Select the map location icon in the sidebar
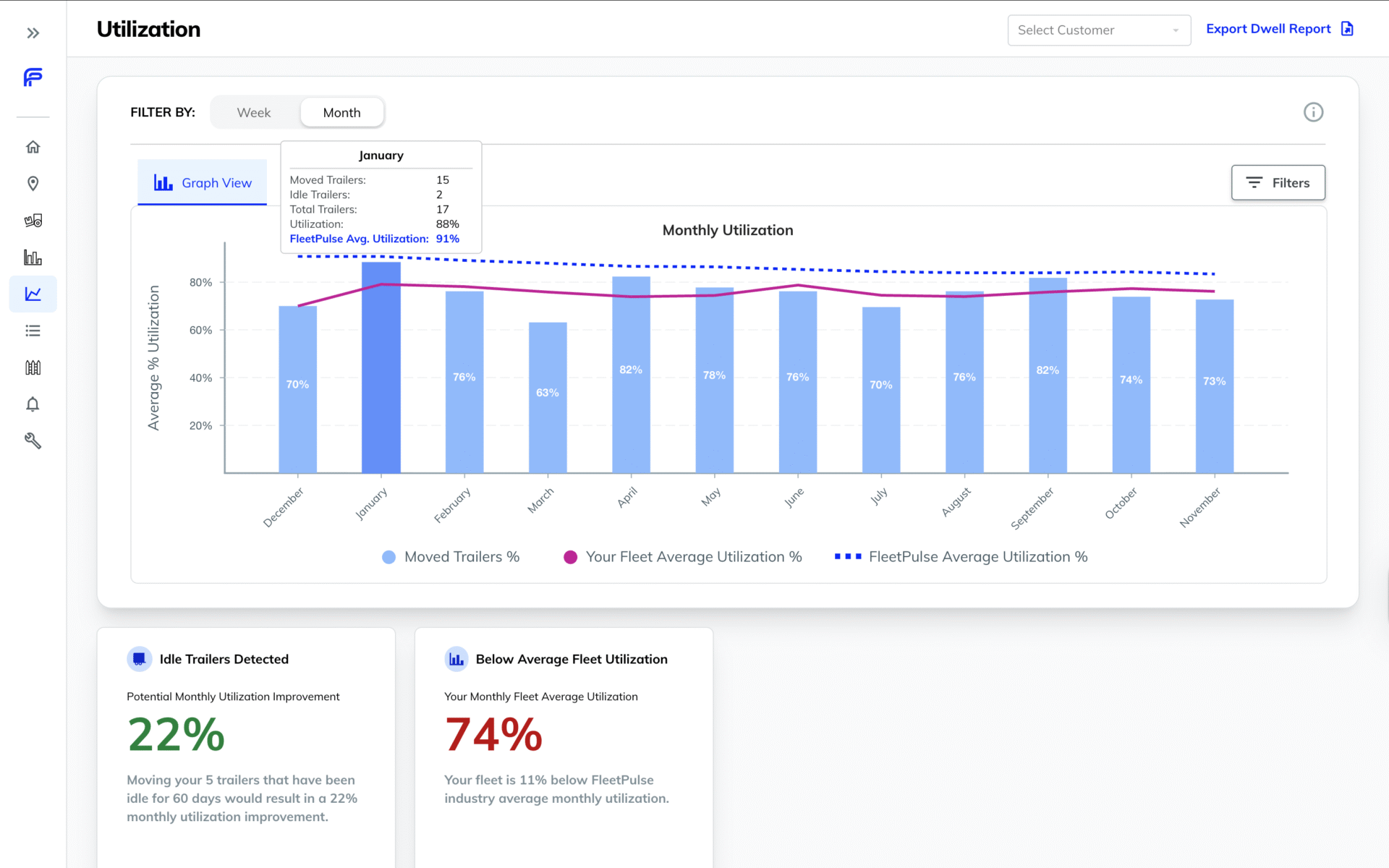 tap(33, 184)
